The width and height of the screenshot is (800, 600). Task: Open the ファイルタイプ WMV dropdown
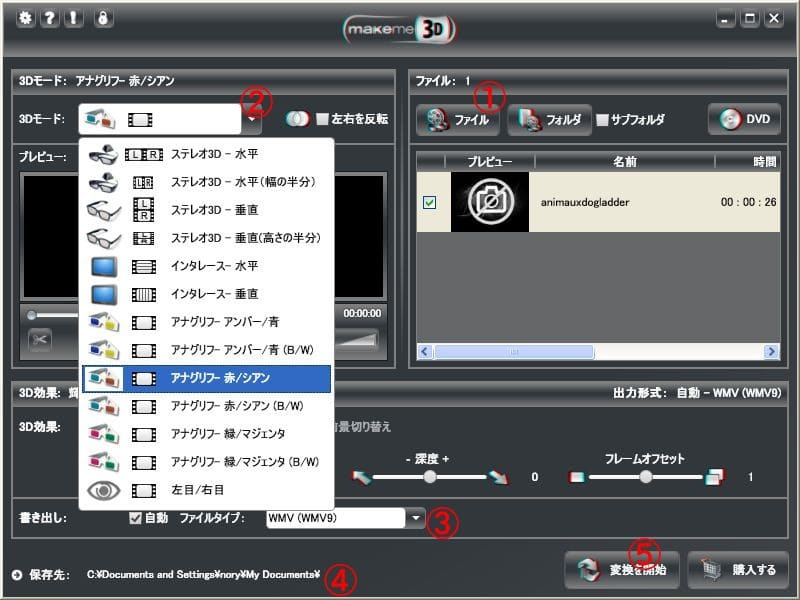(x=416, y=518)
